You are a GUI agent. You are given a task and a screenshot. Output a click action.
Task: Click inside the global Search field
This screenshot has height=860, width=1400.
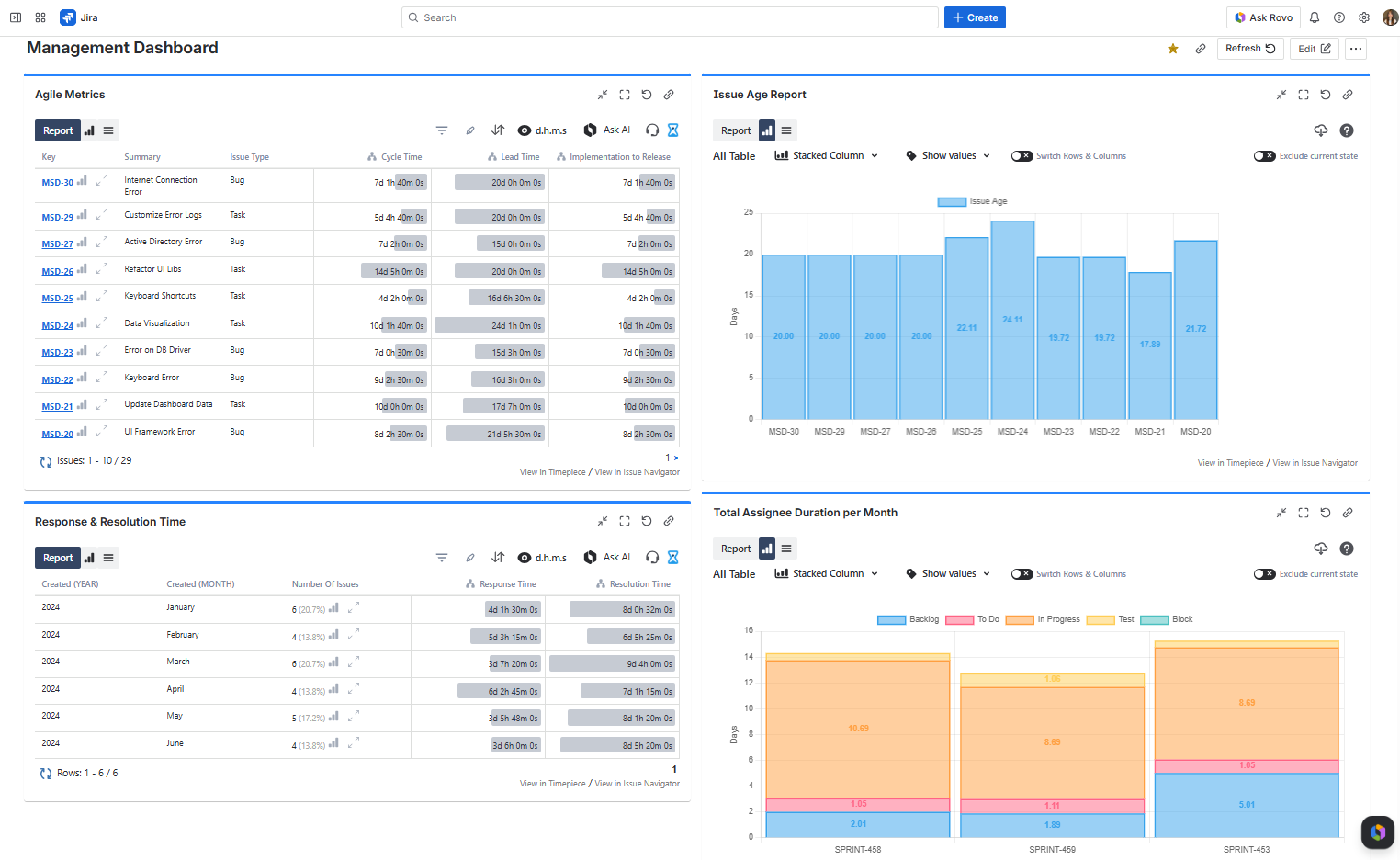(x=670, y=17)
